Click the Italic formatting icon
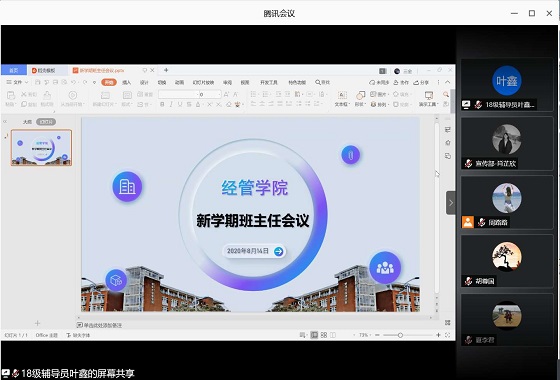Screen dimensions: 560x380 (171, 104)
